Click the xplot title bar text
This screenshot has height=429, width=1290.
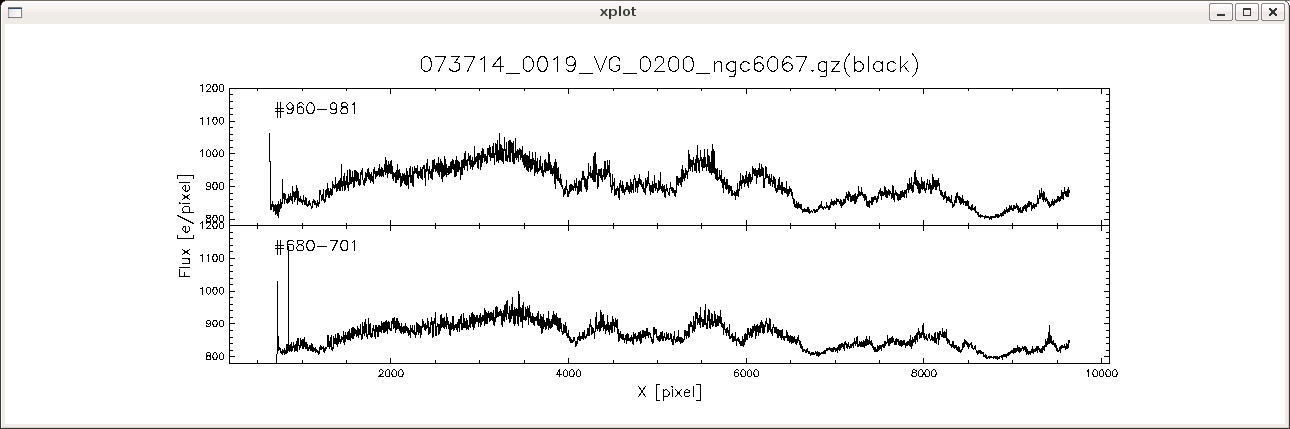[x=617, y=12]
